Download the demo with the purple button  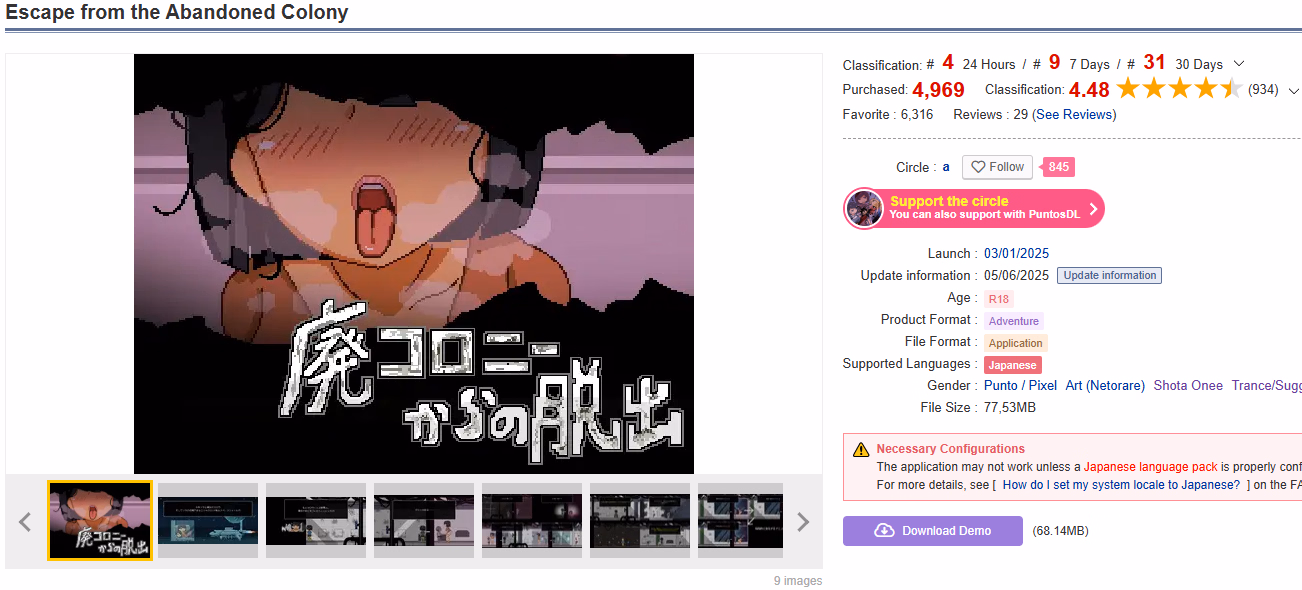pyautogui.click(x=932, y=531)
